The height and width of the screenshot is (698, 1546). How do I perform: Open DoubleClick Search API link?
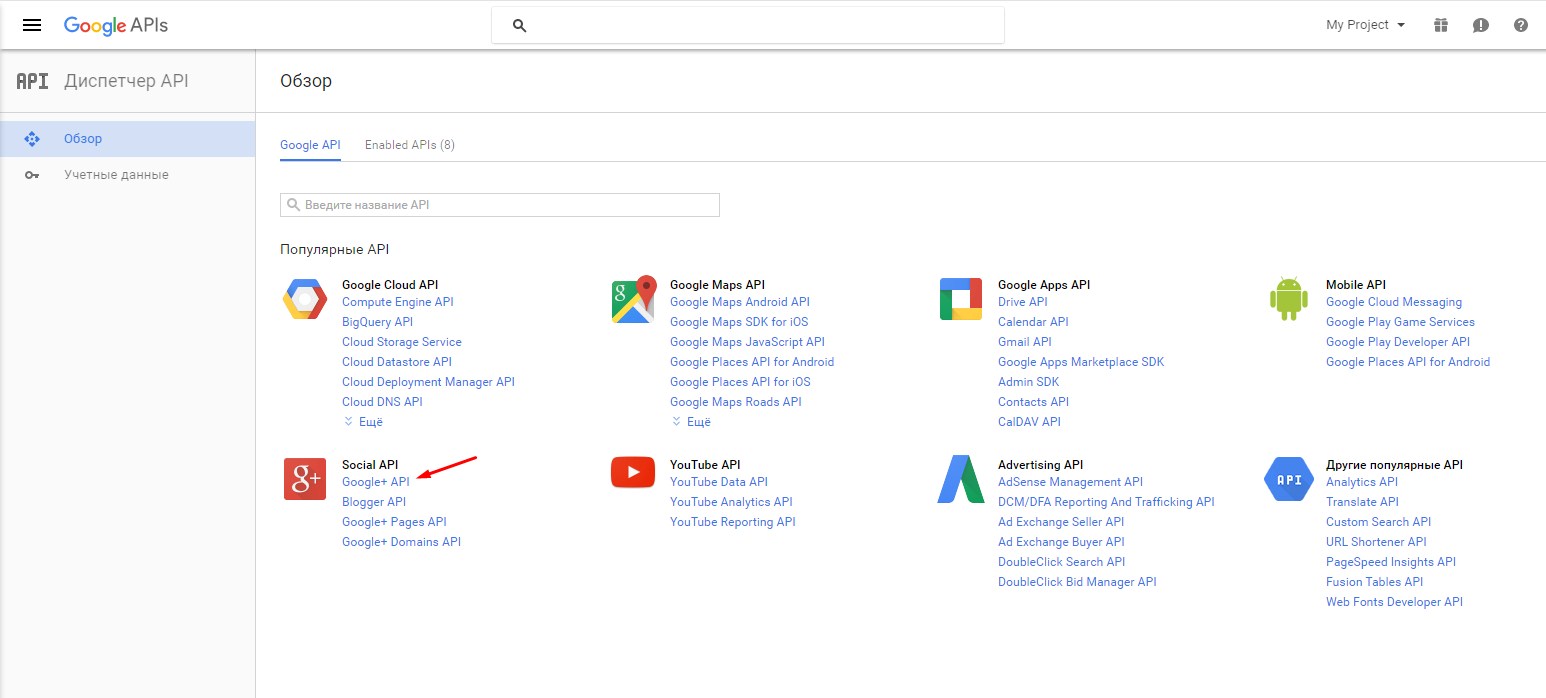click(x=1061, y=562)
